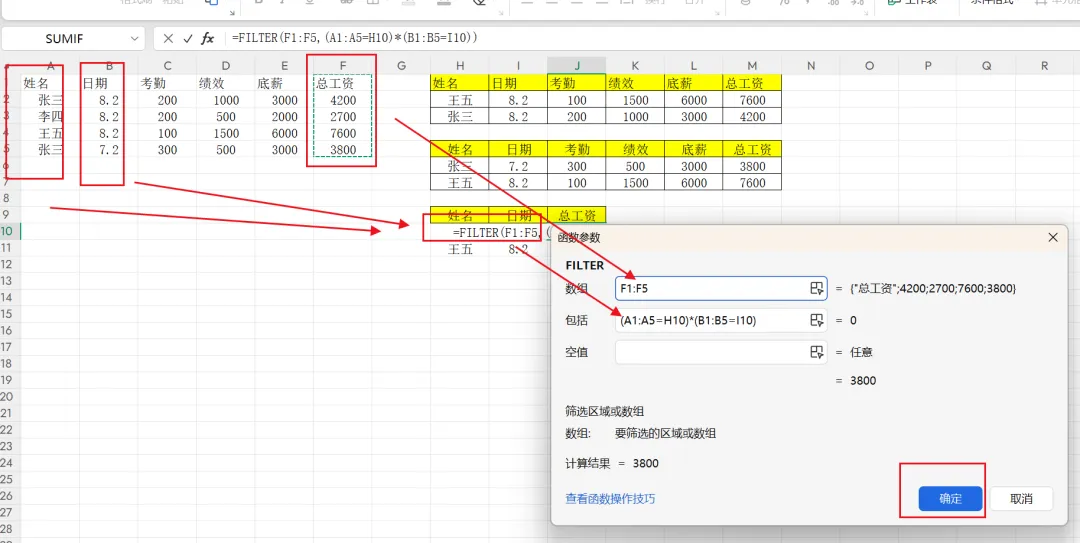Select cell F2 showing 4200

coord(343,100)
